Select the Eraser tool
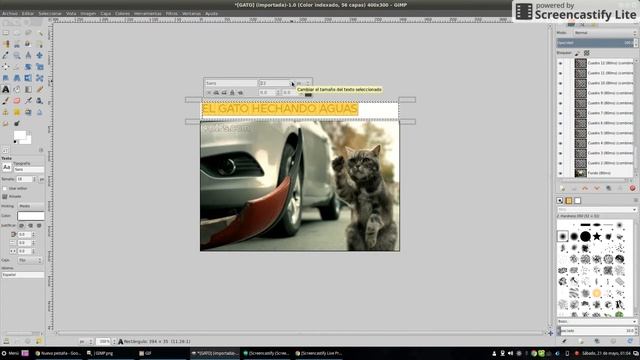 click(x=17, y=100)
